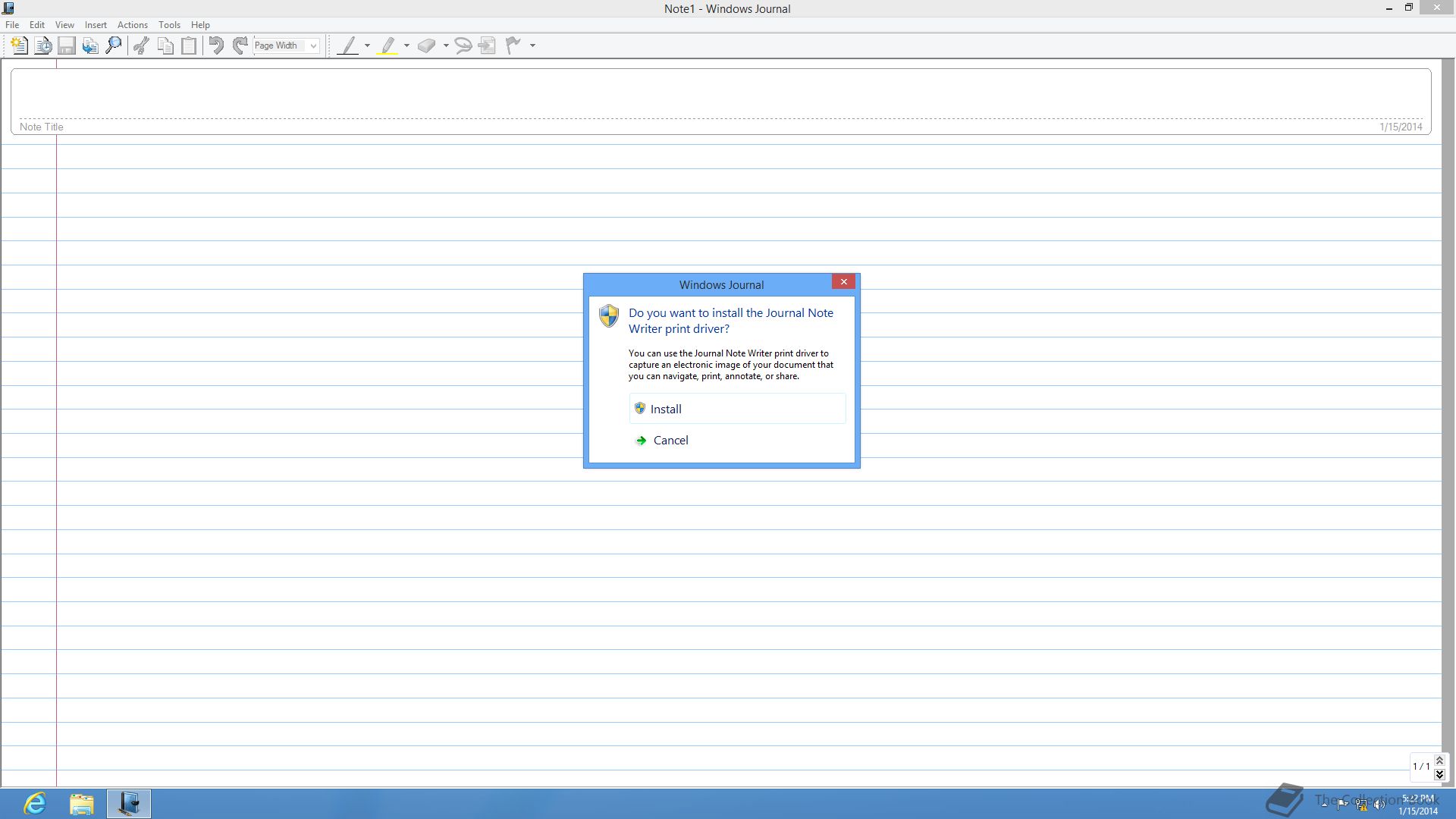Click the Cut scissors icon
1456x819 pixels.
(141, 45)
